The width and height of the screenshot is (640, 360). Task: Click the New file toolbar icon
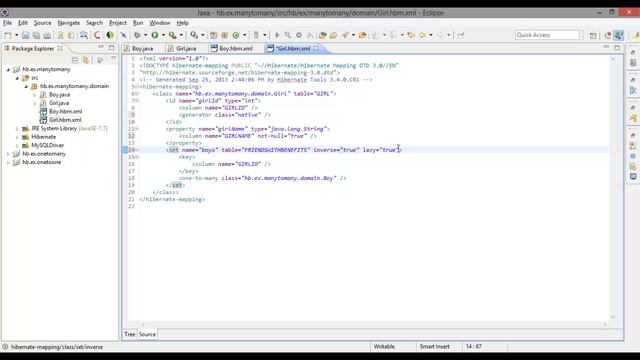point(8,35)
